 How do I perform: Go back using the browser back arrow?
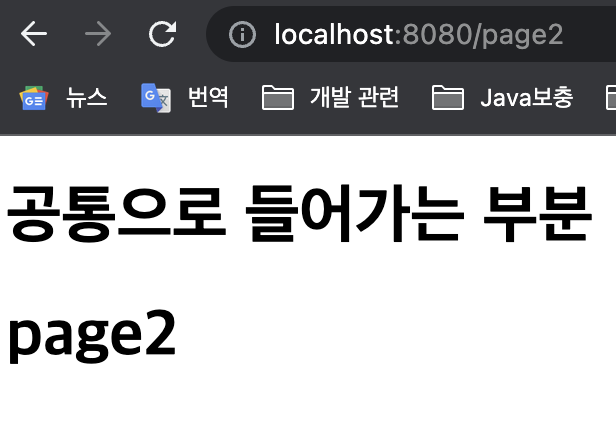pos(34,34)
